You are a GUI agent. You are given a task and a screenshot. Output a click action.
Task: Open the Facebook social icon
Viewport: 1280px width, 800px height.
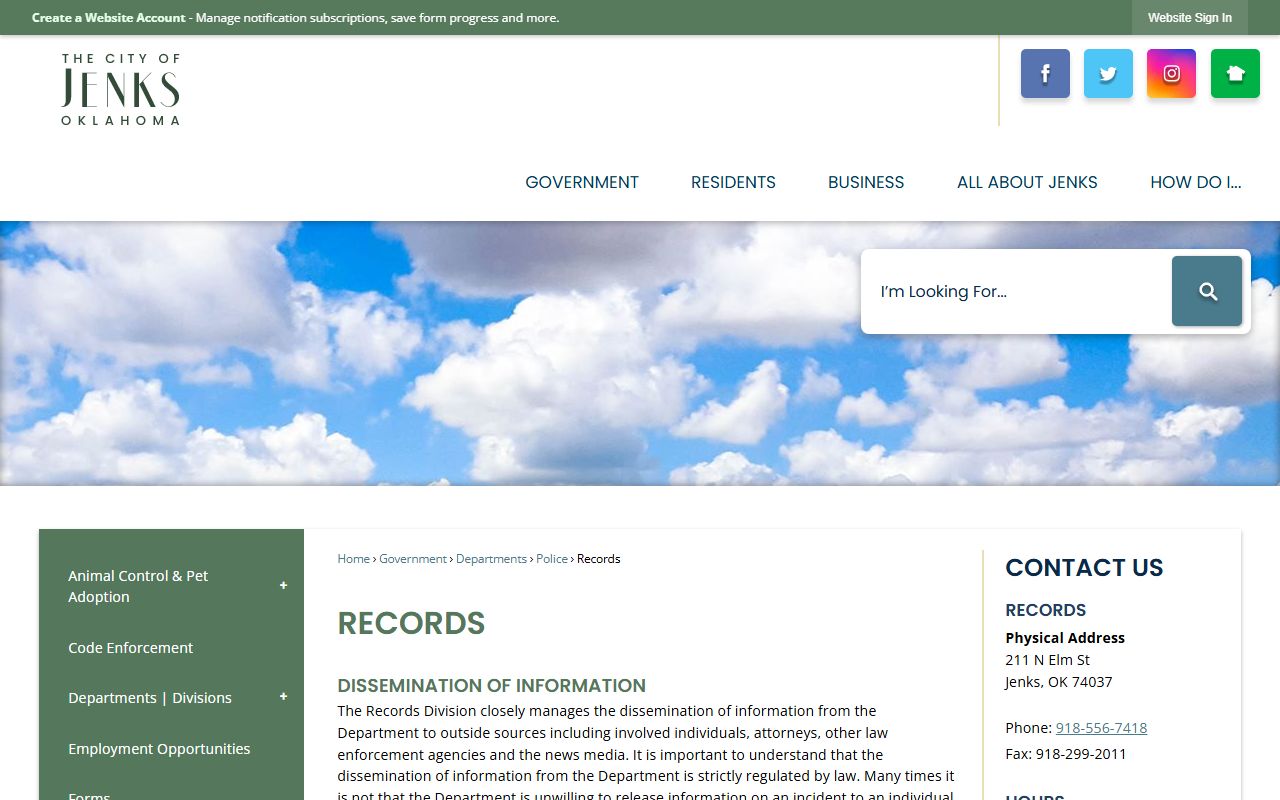[1045, 74]
